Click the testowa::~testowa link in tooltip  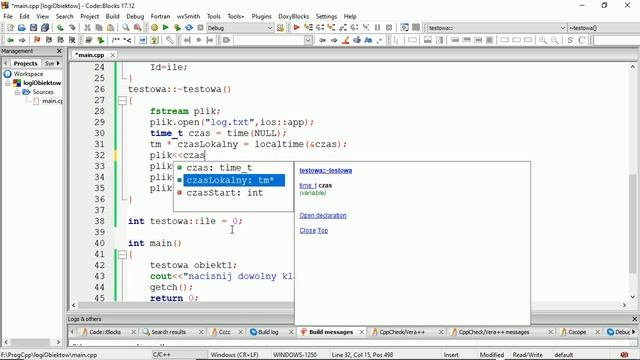coord(326,171)
